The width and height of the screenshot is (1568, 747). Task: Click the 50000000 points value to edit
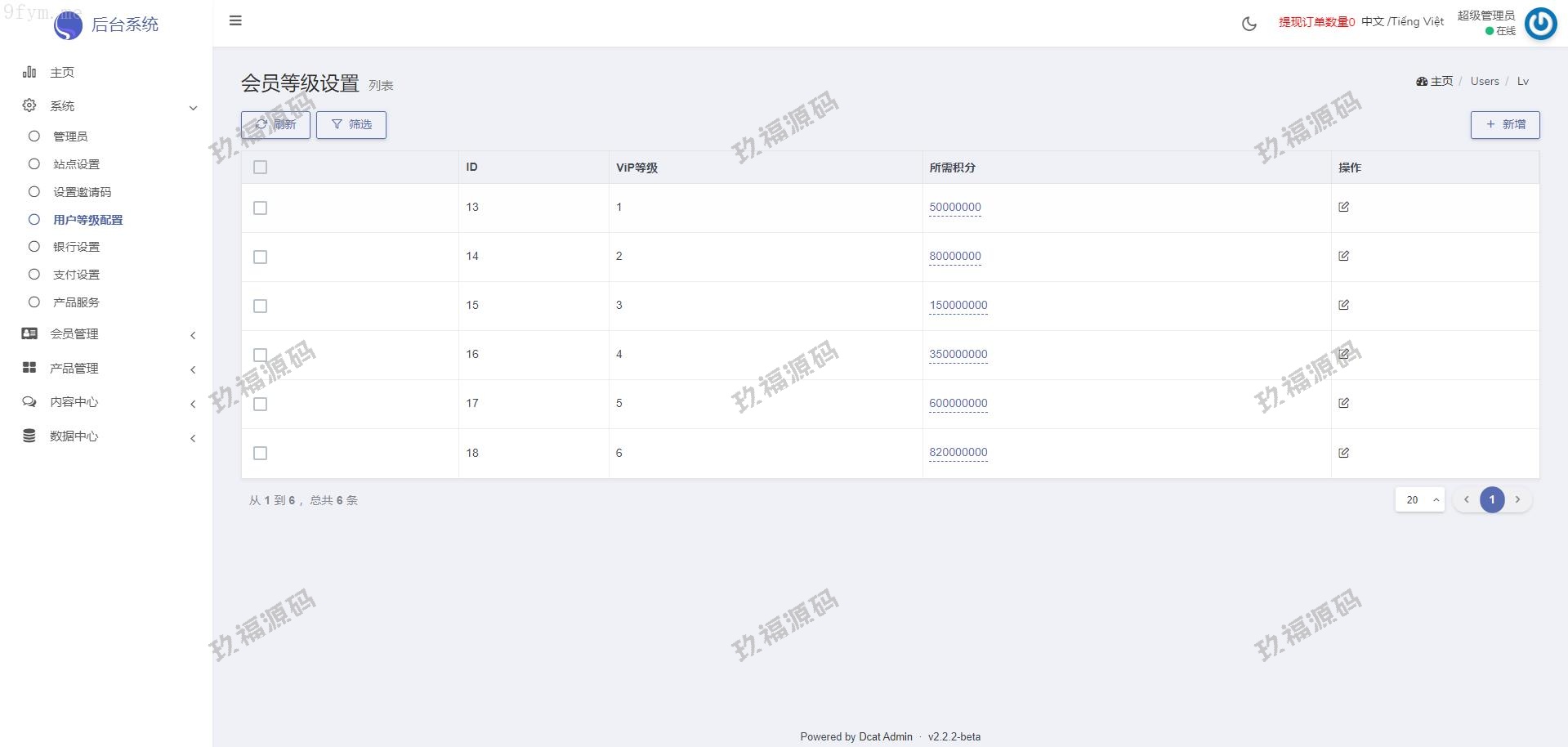[954, 208]
